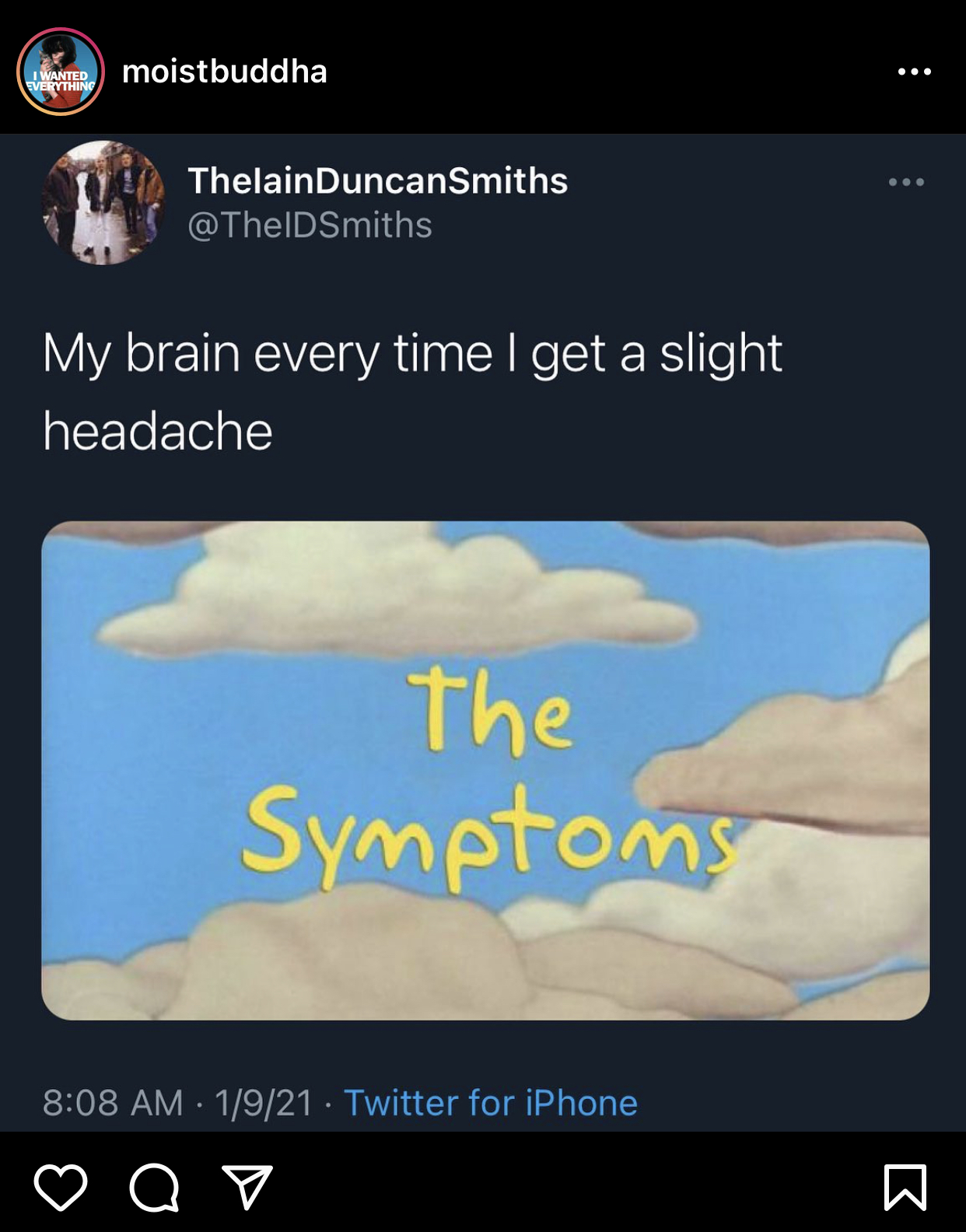This screenshot has width=966, height=1232.
Task: Open the Twitter for iPhone link
Action: pyautogui.click(x=491, y=1103)
